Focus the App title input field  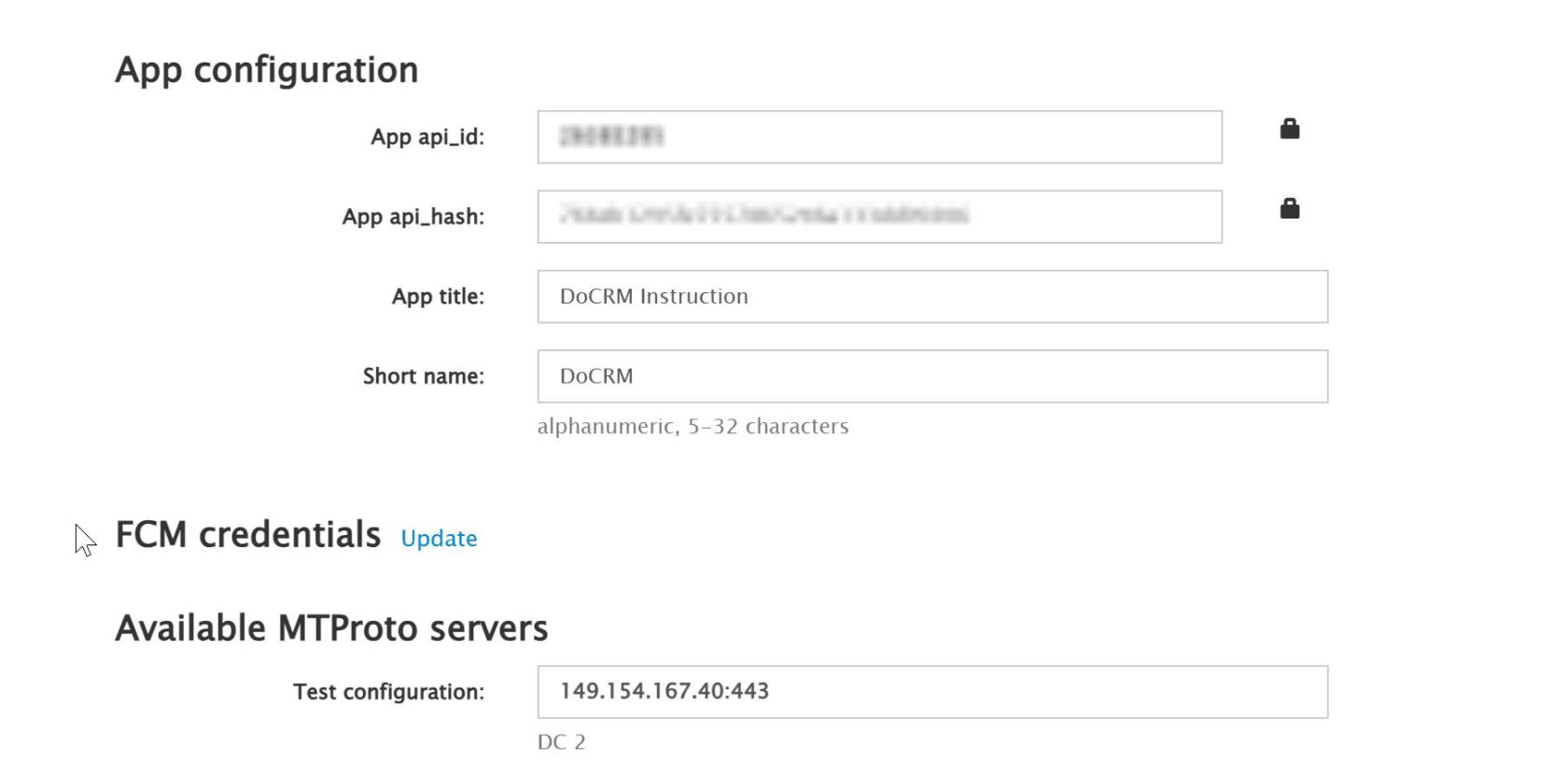click(x=931, y=297)
